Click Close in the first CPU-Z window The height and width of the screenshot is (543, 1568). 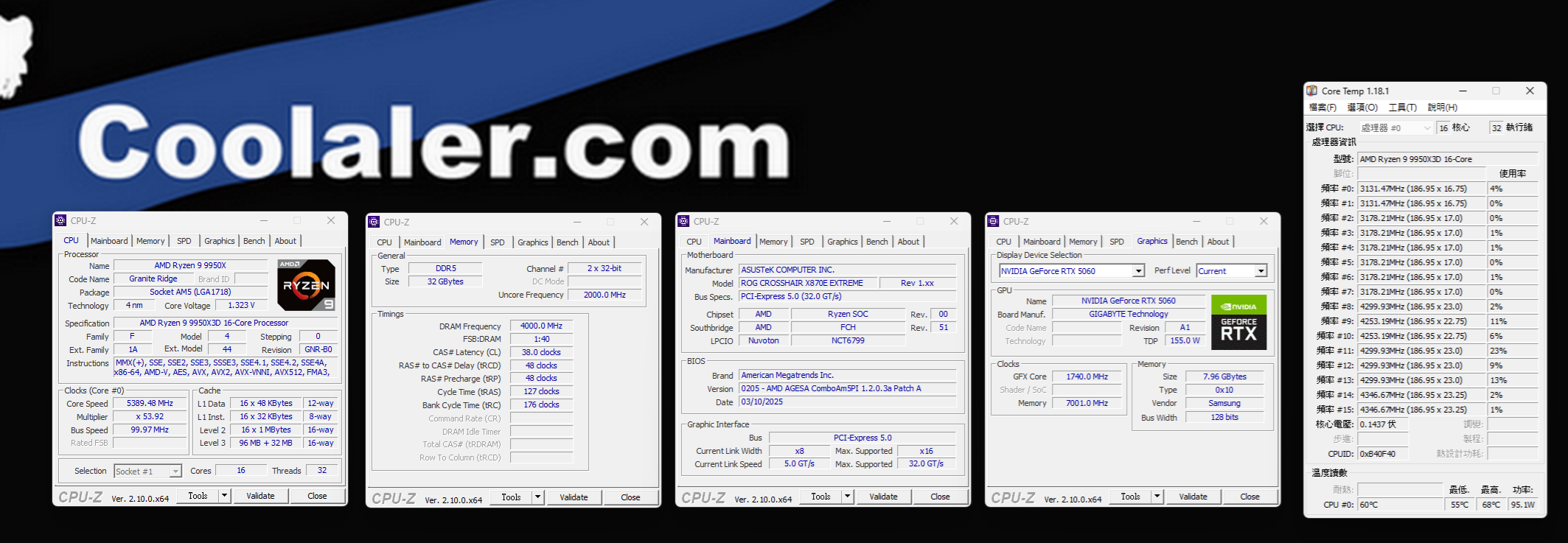317,496
